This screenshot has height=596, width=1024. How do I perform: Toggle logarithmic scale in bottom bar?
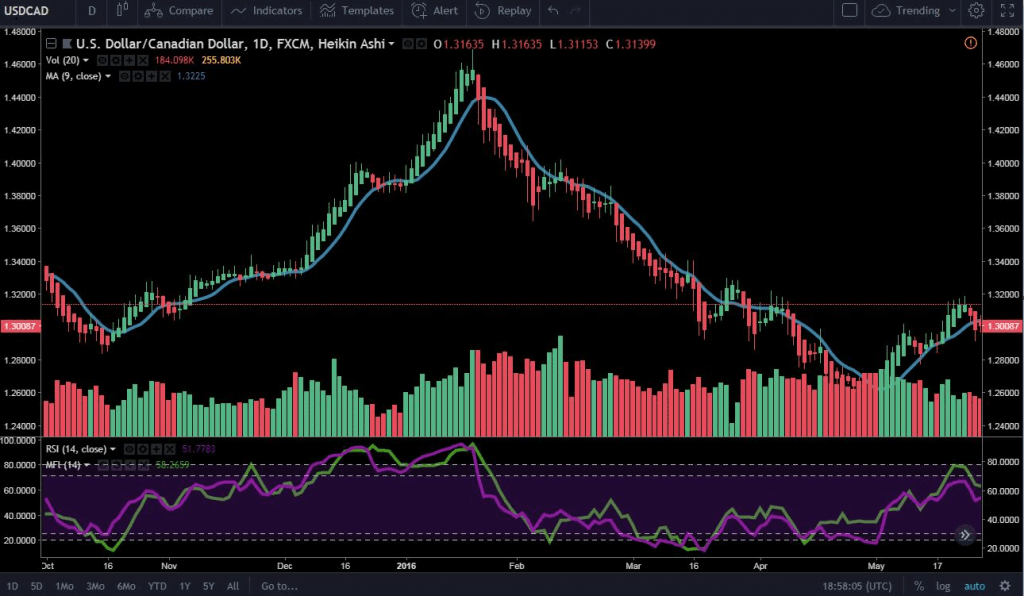point(943,585)
